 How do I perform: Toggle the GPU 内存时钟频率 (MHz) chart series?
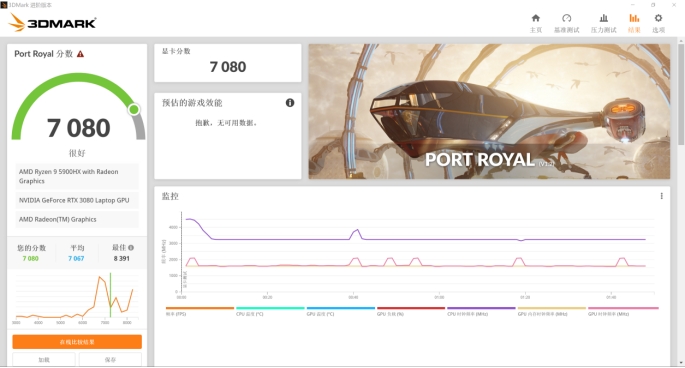[x=551, y=311]
